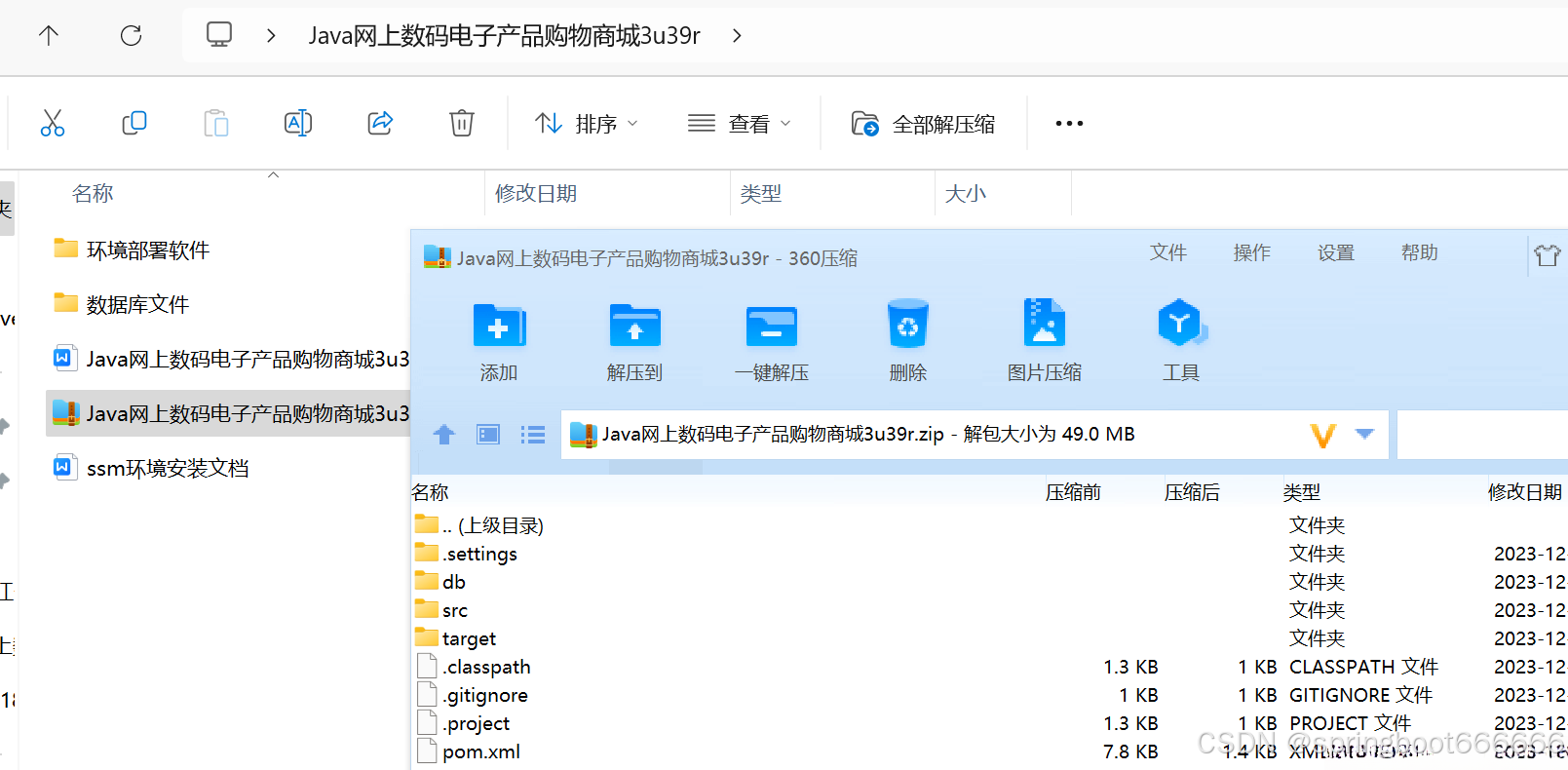Select the pom.xml file in archive
Screen dimensions: 1568x770
tap(989, 751)
